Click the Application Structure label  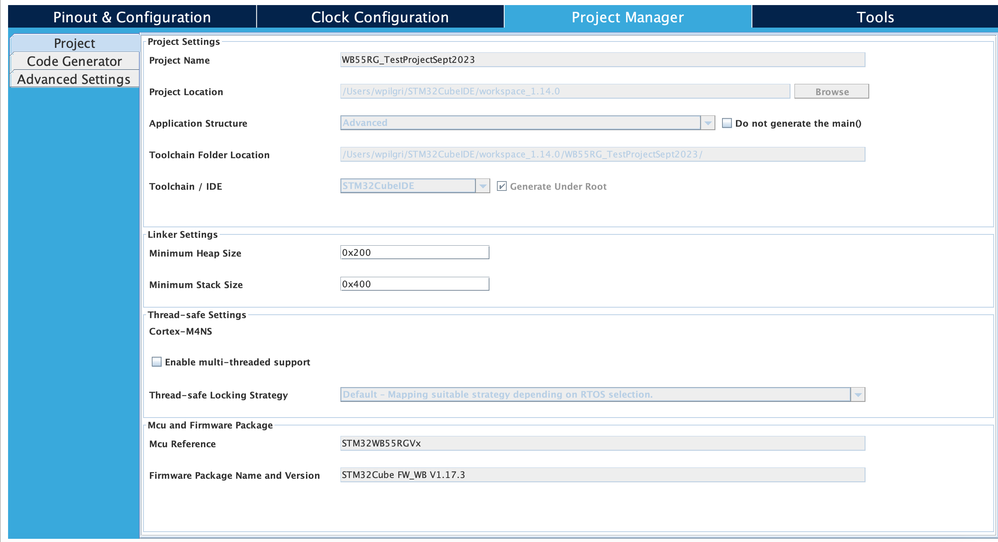pyautogui.click(x=198, y=123)
